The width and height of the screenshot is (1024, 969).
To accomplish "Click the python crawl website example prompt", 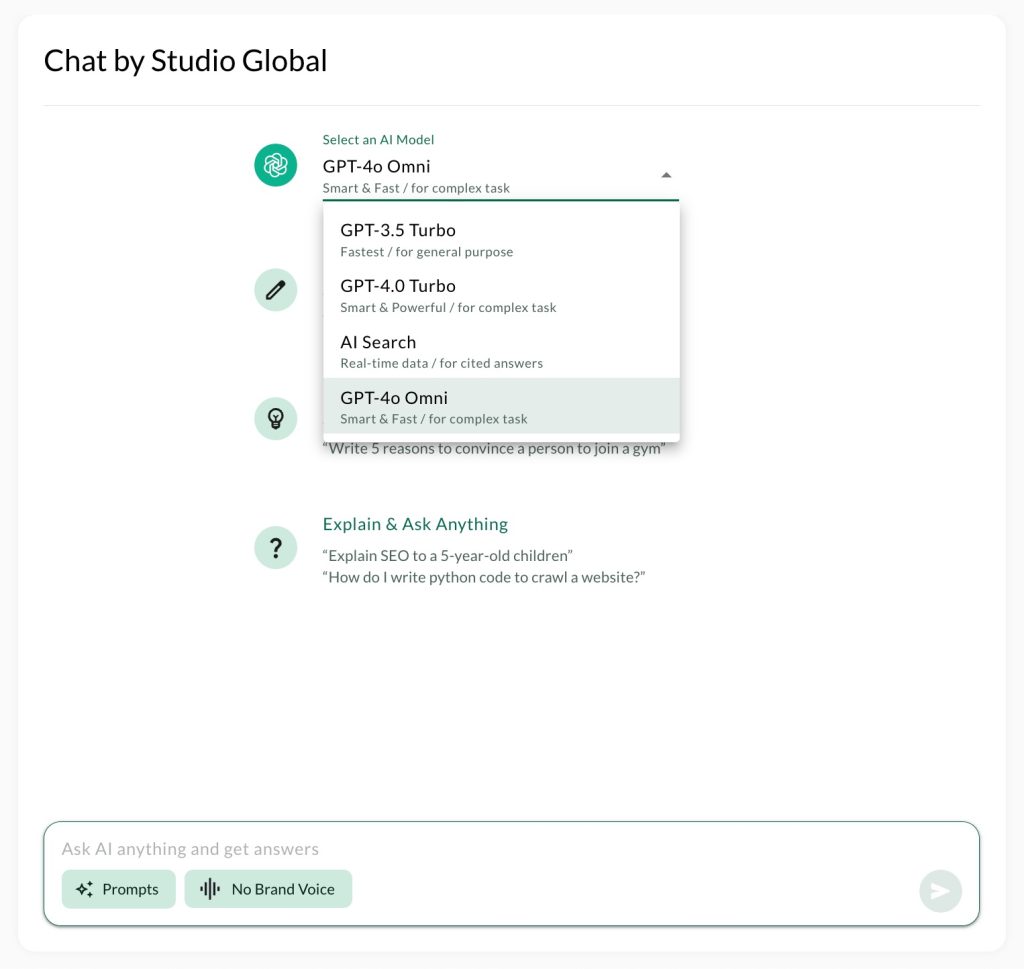I will pyautogui.click(x=484, y=577).
